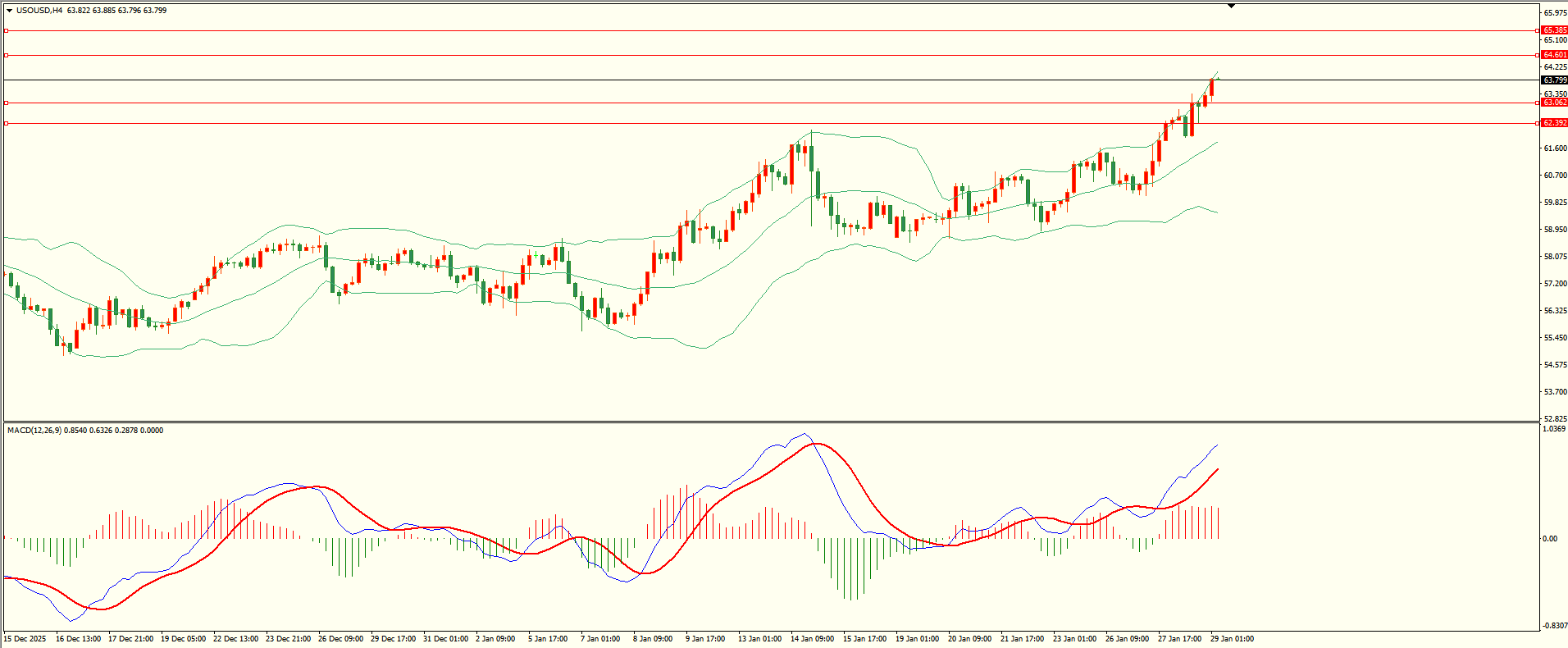
Task: Click the red 65.385 price tag
Action: [x=1555, y=30]
